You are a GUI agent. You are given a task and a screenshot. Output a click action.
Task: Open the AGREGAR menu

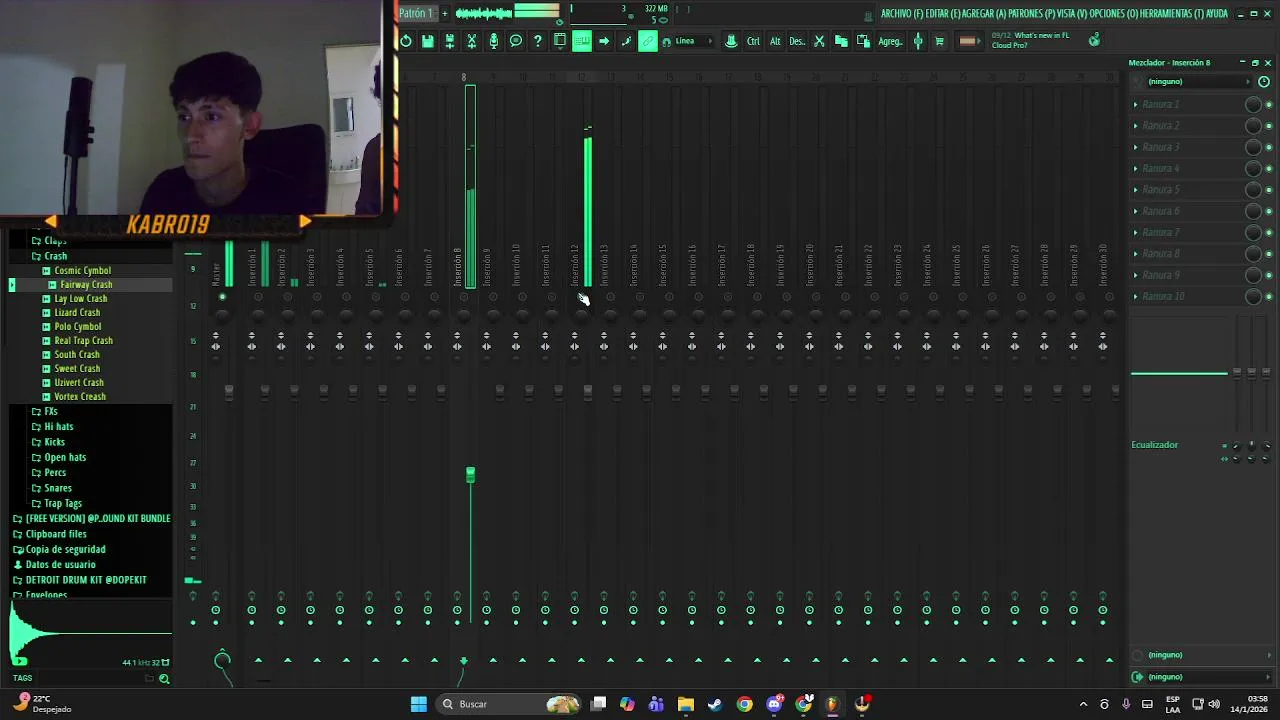tap(985, 14)
